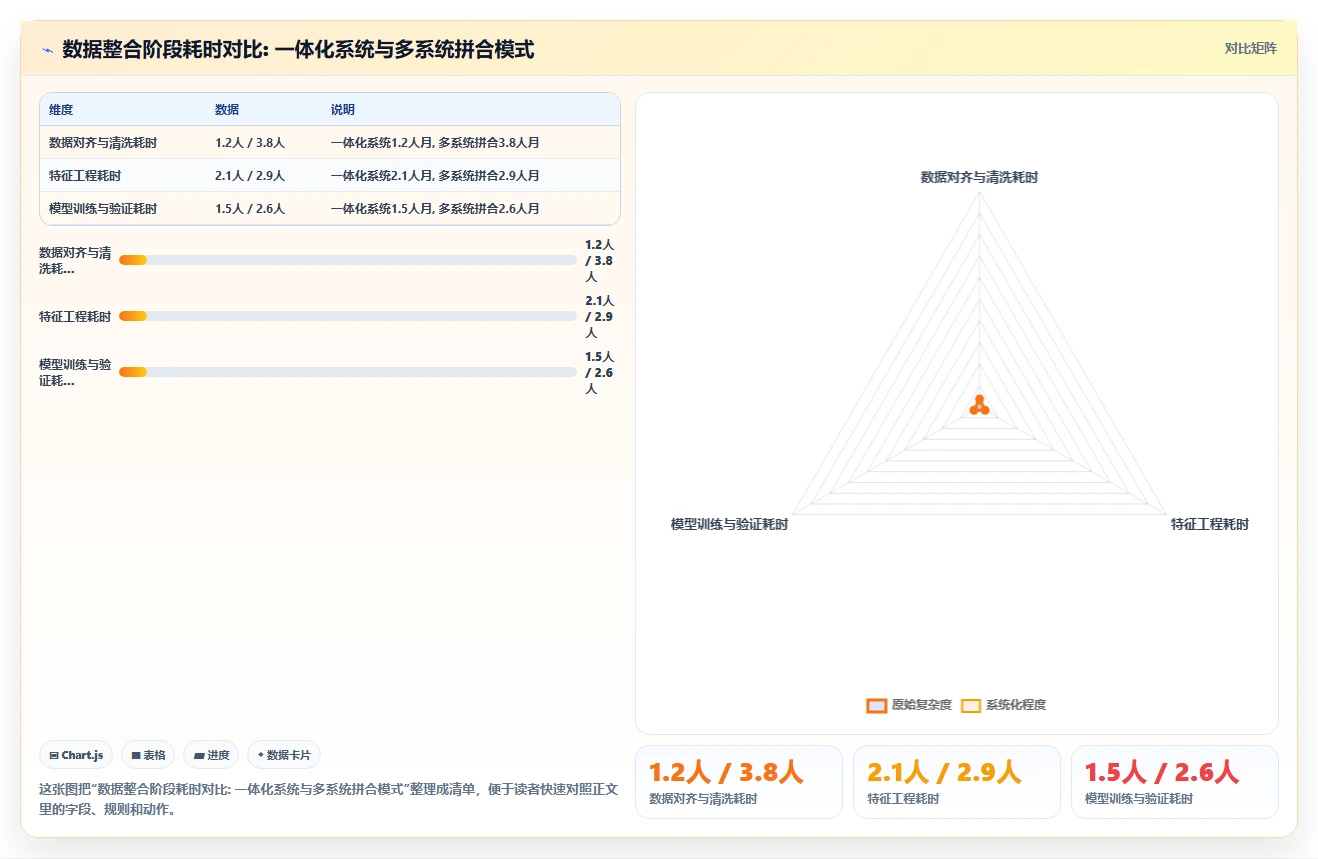Click the 进度 tag chip

click(211, 755)
